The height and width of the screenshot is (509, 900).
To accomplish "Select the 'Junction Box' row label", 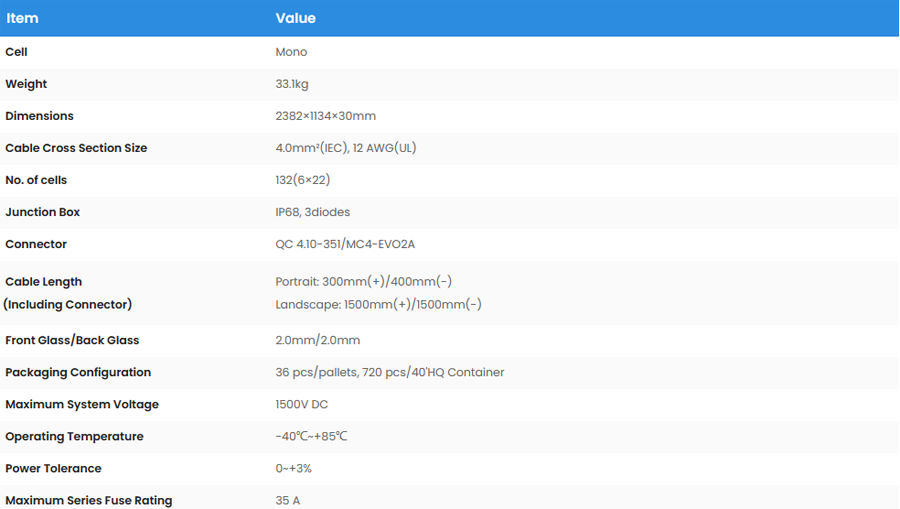I will coord(42,212).
